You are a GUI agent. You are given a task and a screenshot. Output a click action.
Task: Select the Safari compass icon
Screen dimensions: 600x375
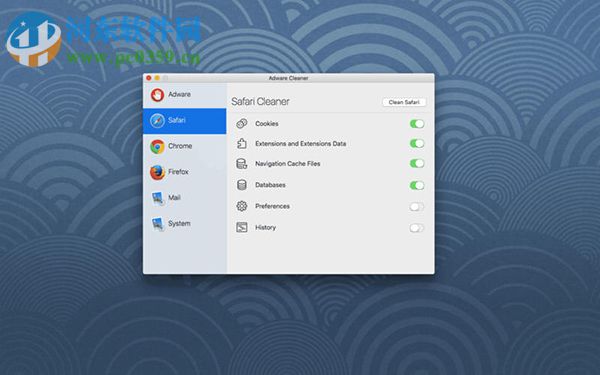[157, 121]
